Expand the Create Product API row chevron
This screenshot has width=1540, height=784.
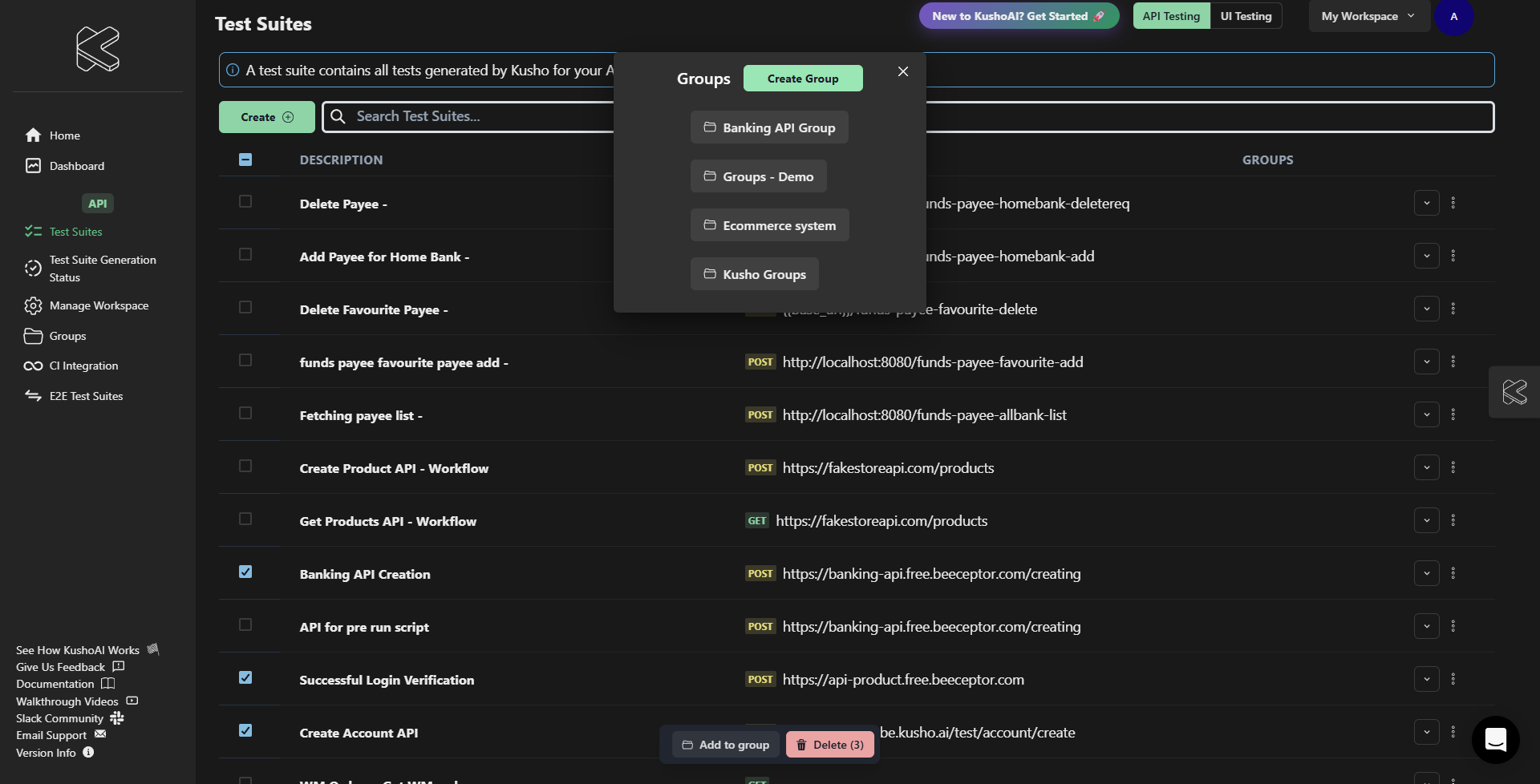(1426, 468)
